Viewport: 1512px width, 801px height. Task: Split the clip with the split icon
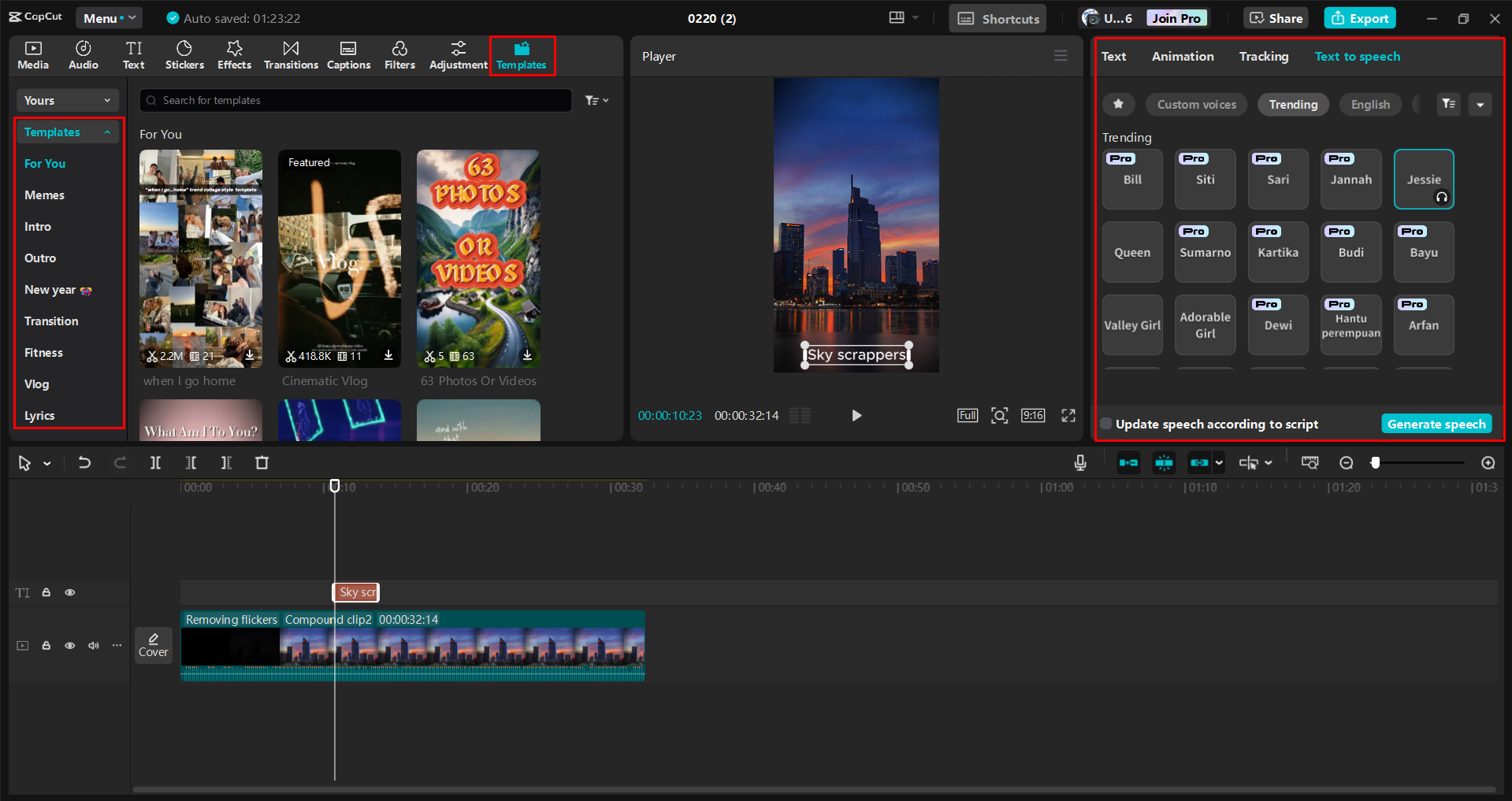coord(155,462)
